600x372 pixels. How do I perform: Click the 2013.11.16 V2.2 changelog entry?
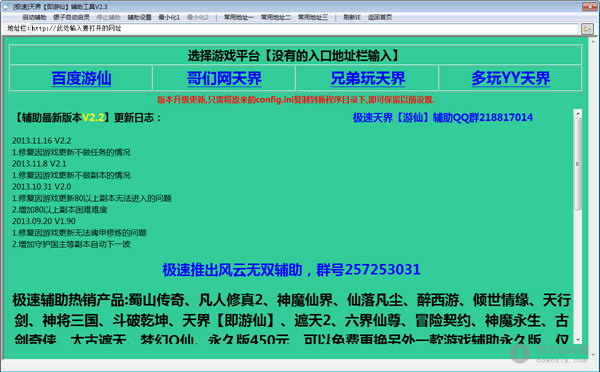pos(41,141)
